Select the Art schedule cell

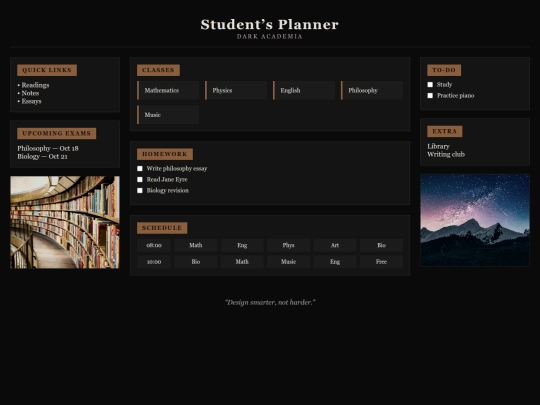[335, 245]
